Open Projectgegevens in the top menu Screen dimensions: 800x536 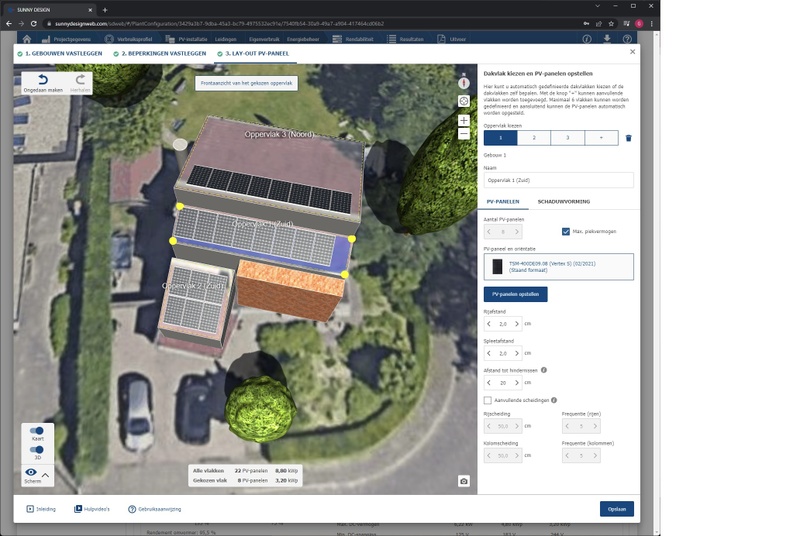click(66, 39)
